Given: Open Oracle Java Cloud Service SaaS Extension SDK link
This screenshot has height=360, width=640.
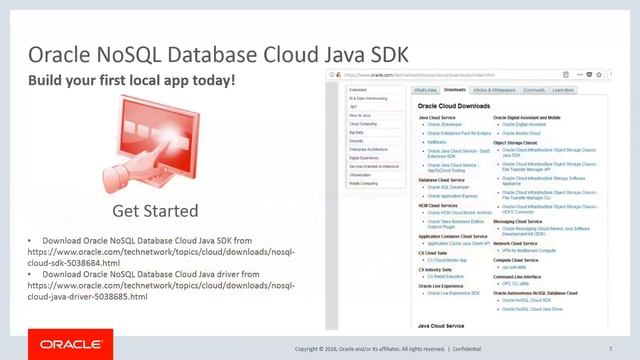Looking at the screenshot, I should click(458, 153).
